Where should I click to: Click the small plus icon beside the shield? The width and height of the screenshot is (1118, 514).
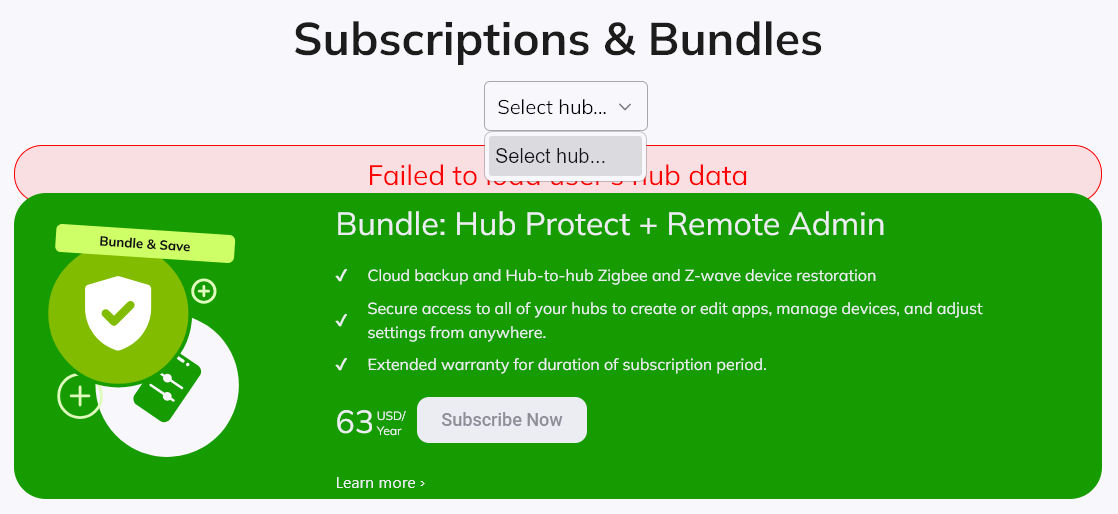[x=204, y=291]
